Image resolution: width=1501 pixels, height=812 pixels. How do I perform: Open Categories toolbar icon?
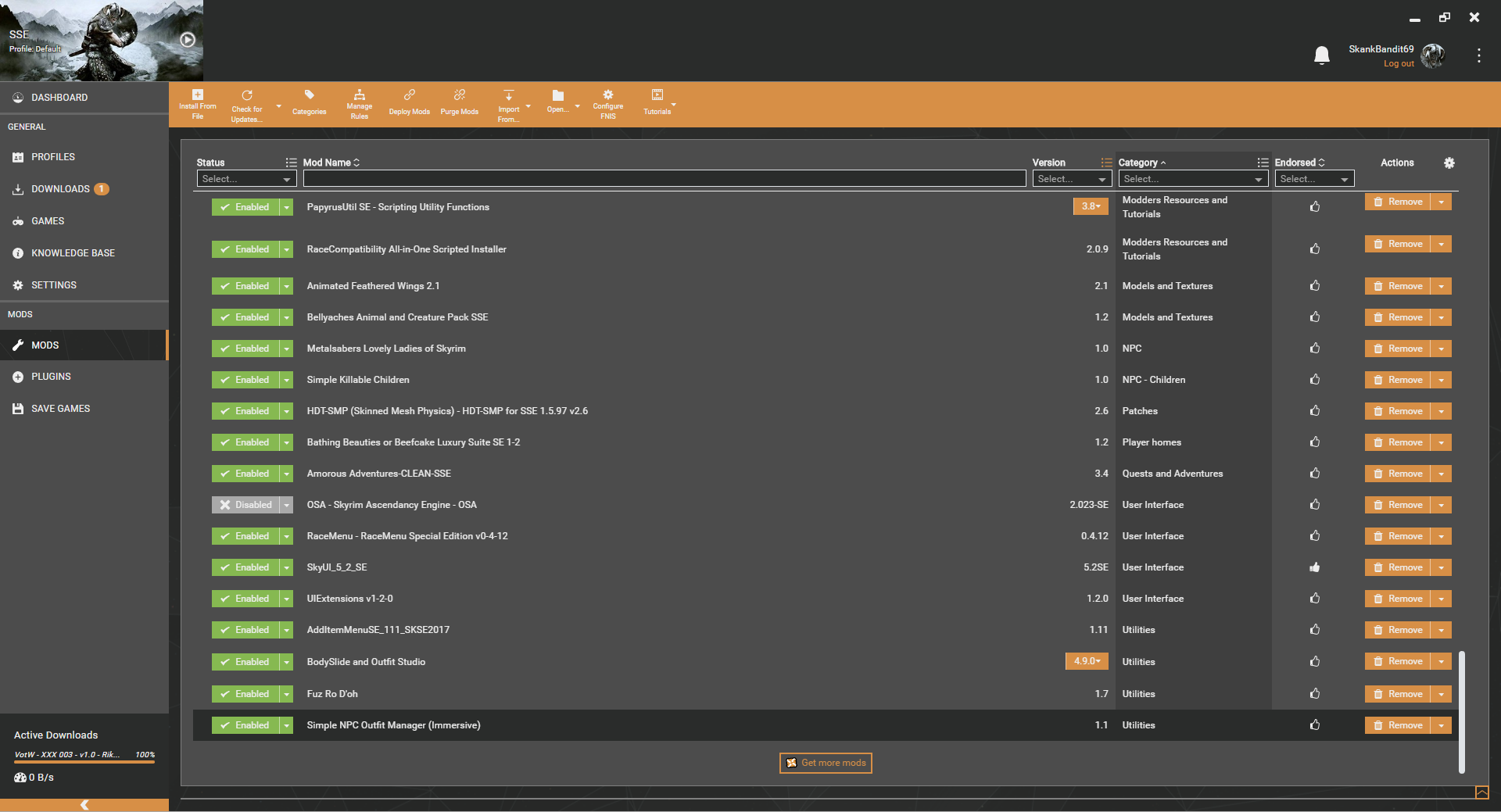point(310,95)
